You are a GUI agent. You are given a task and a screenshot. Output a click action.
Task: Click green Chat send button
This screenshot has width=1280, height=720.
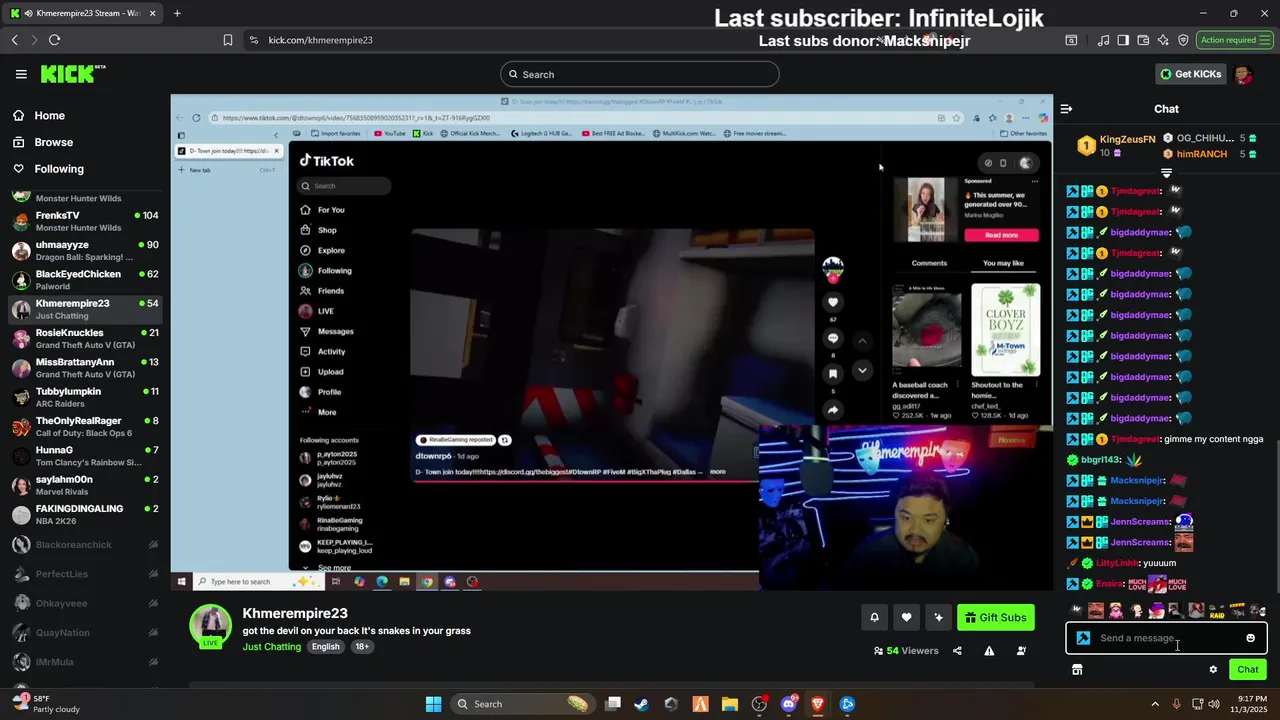pyautogui.click(x=1247, y=670)
